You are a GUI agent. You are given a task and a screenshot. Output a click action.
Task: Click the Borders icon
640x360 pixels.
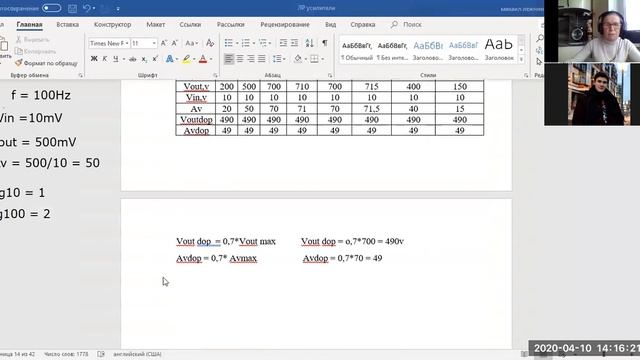click(x=314, y=59)
